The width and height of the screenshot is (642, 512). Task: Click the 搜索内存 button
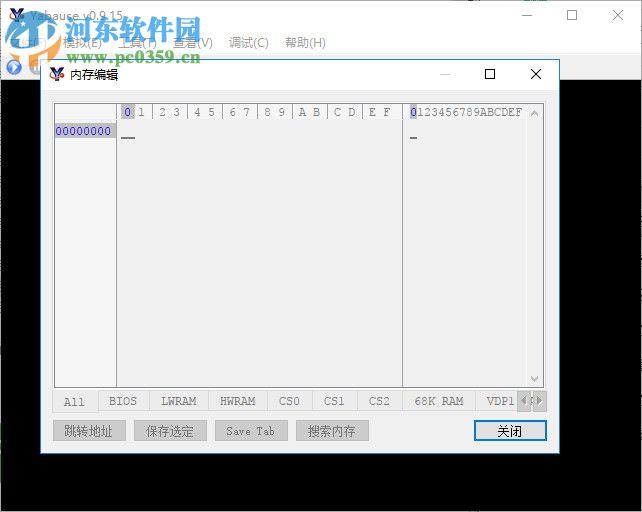(x=332, y=431)
